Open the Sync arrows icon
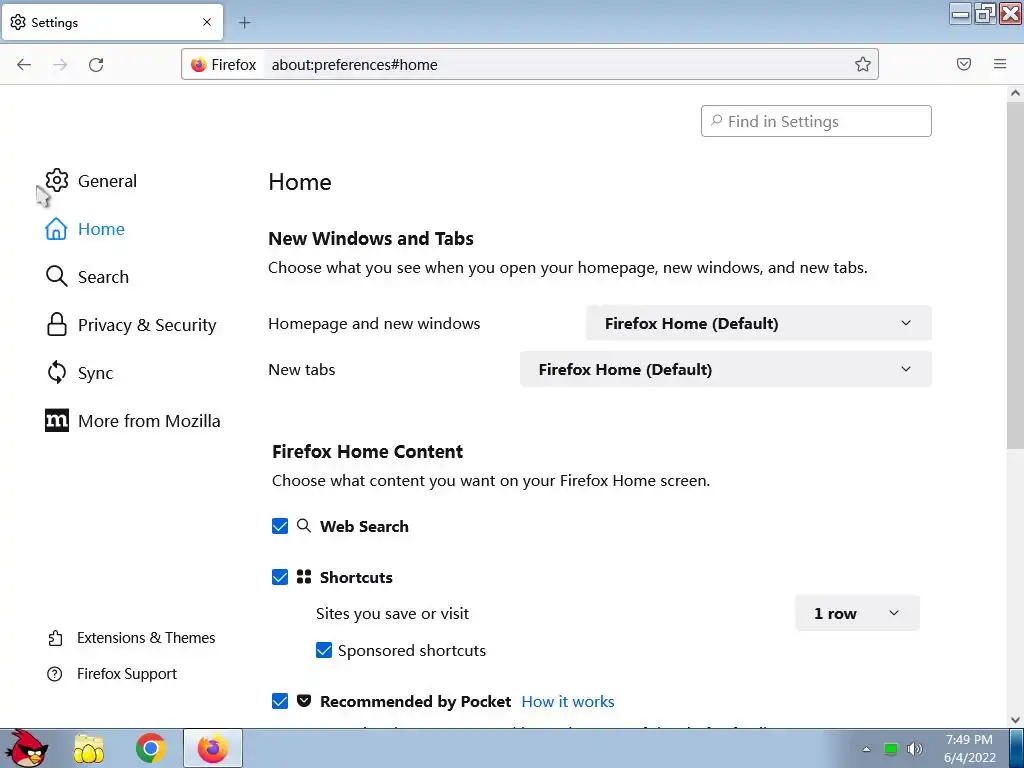 tap(57, 372)
